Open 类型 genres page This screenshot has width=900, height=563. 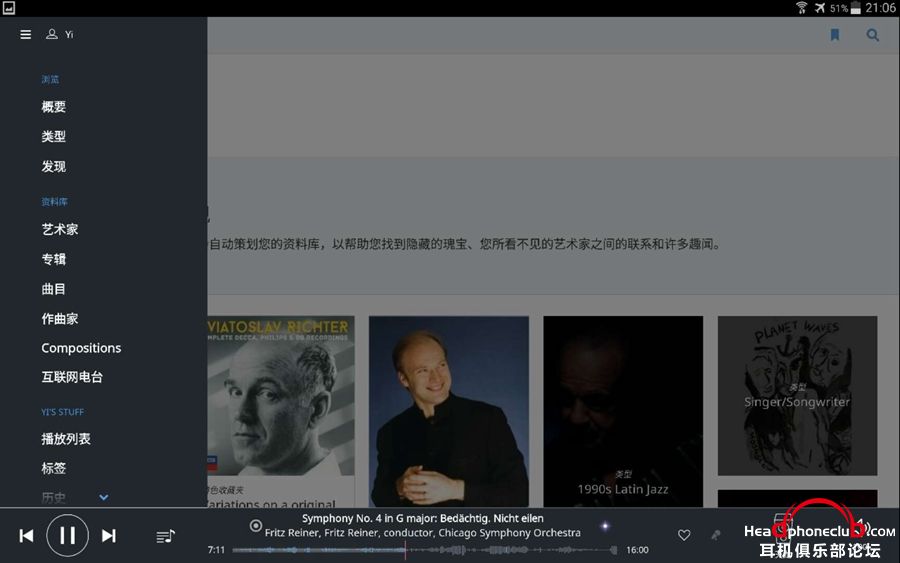point(53,137)
